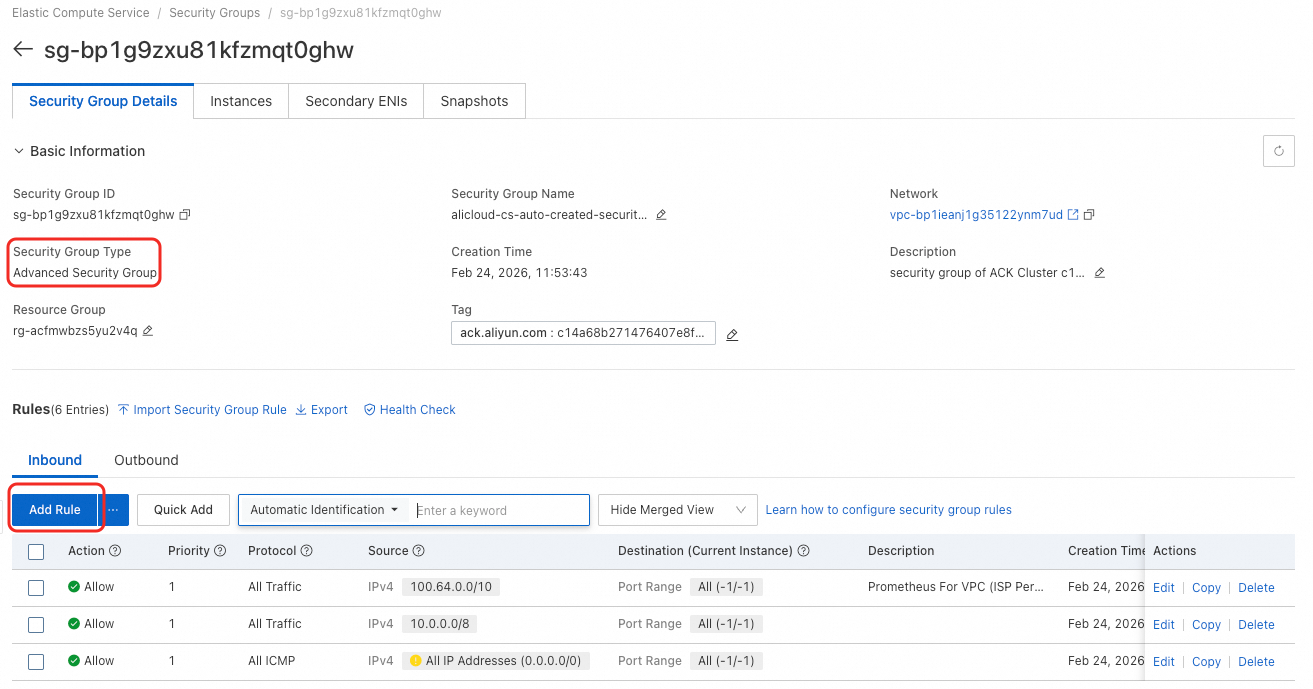The width and height of the screenshot is (1313, 689).
Task: Tick the checkbox for the 100.64.0.0/10 rule
Action: coord(36,588)
